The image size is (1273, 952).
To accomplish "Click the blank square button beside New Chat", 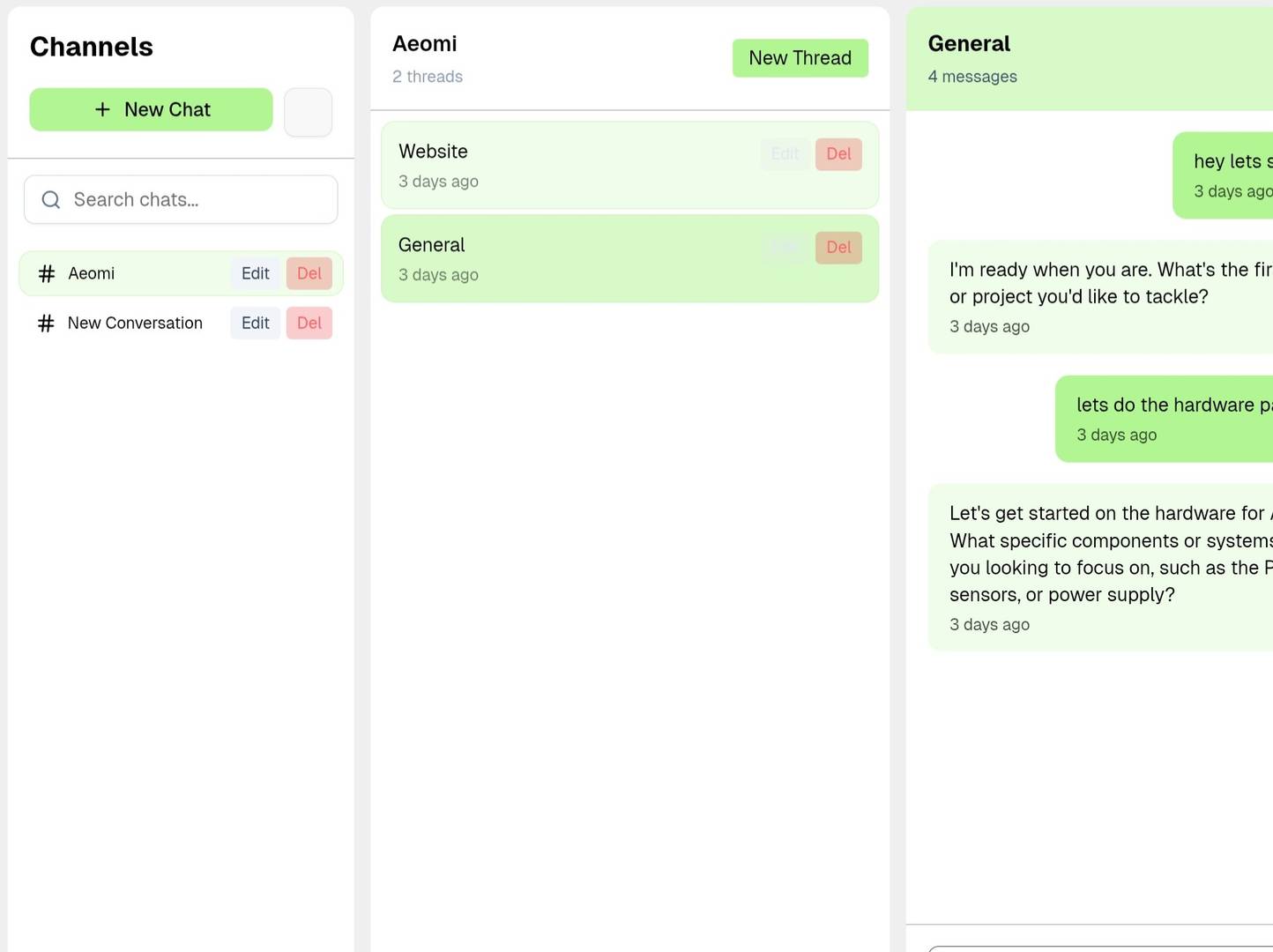I will [x=308, y=112].
